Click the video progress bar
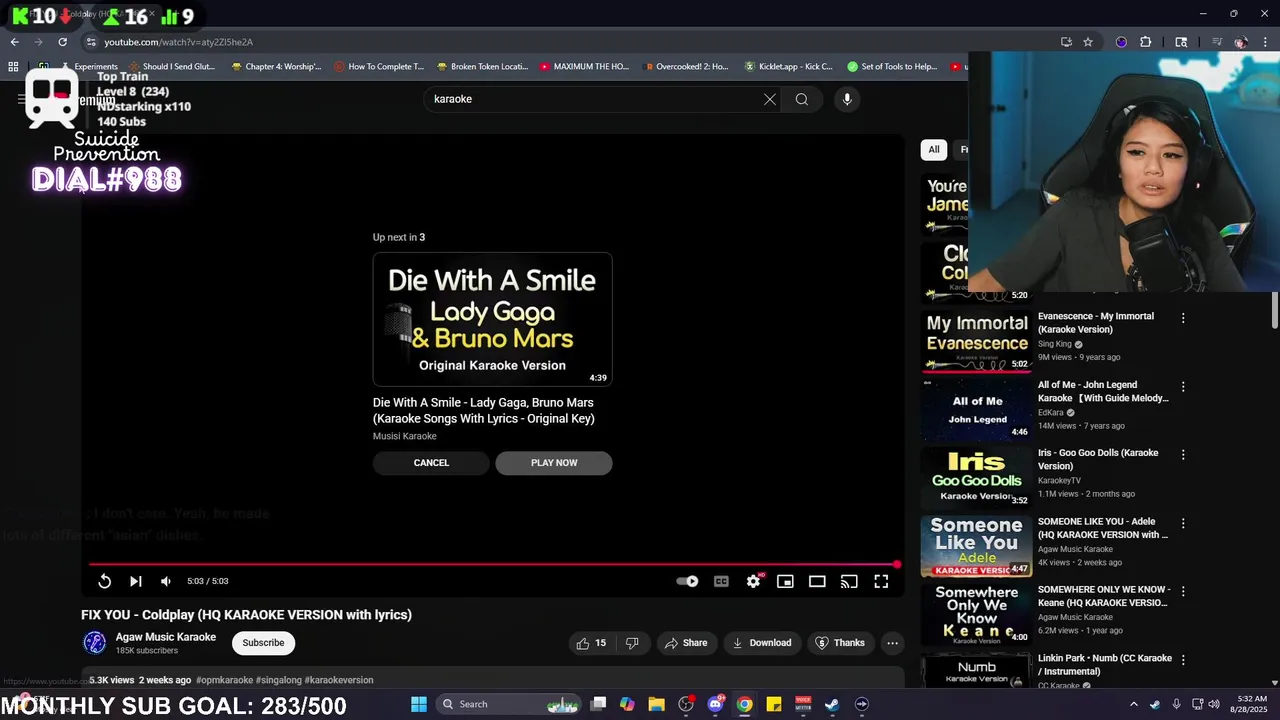 [x=492, y=564]
